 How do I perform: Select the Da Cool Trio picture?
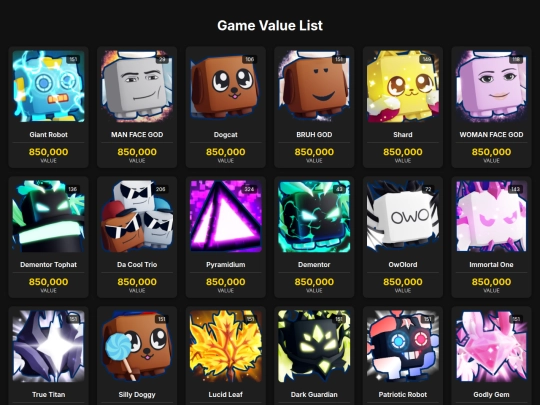[x=137, y=216]
